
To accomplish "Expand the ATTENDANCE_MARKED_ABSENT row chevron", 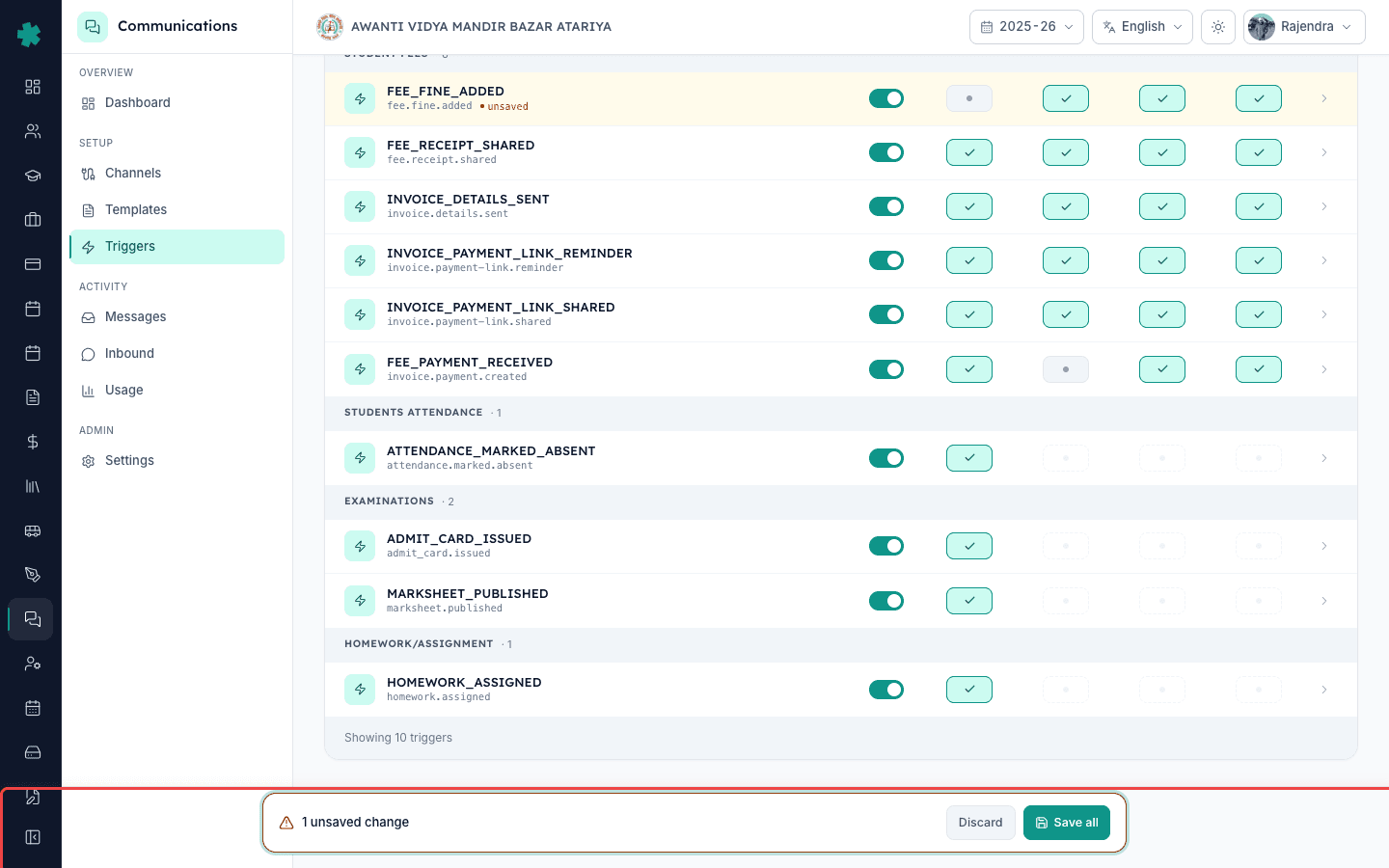I will [x=1324, y=458].
